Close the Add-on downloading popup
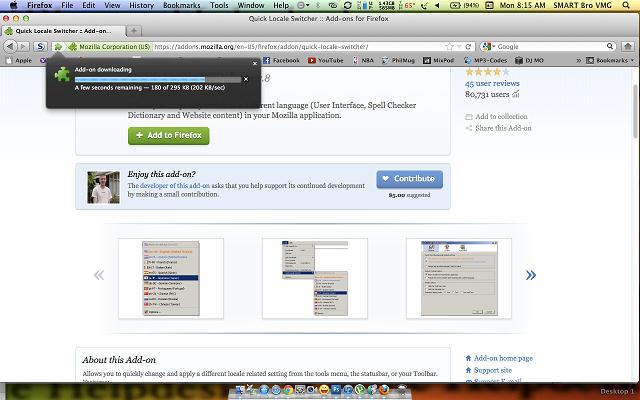The height and width of the screenshot is (400, 640). (255, 63)
